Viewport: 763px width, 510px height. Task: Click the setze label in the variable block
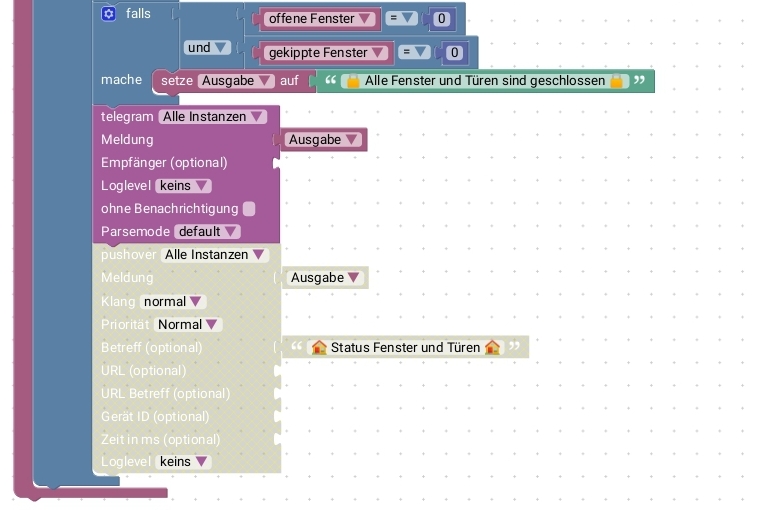click(x=177, y=81)
